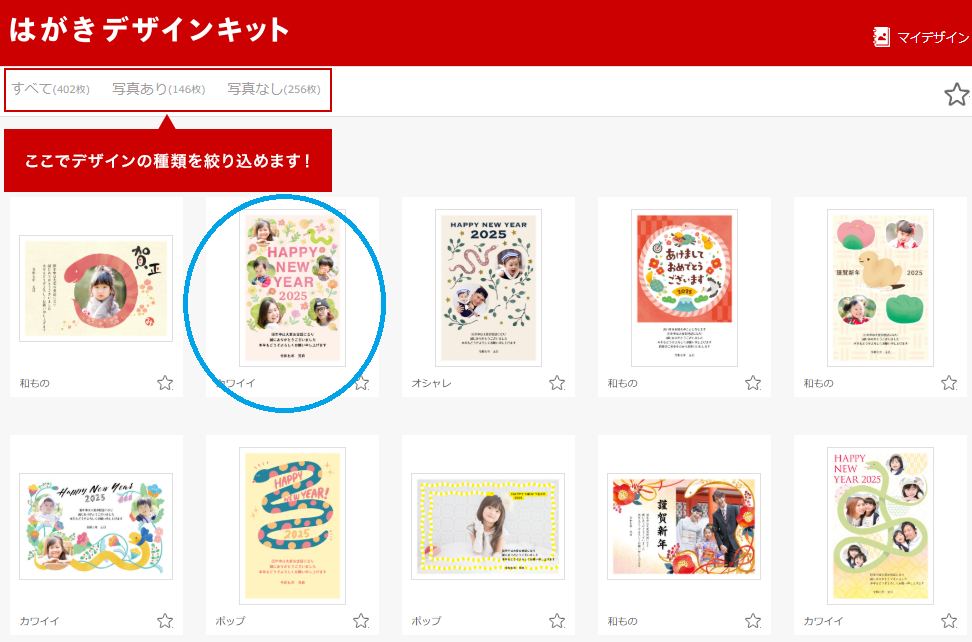The image size is (972, 642).
Task: Favorite the green snake photo カワイイ card
Action: 949,620
